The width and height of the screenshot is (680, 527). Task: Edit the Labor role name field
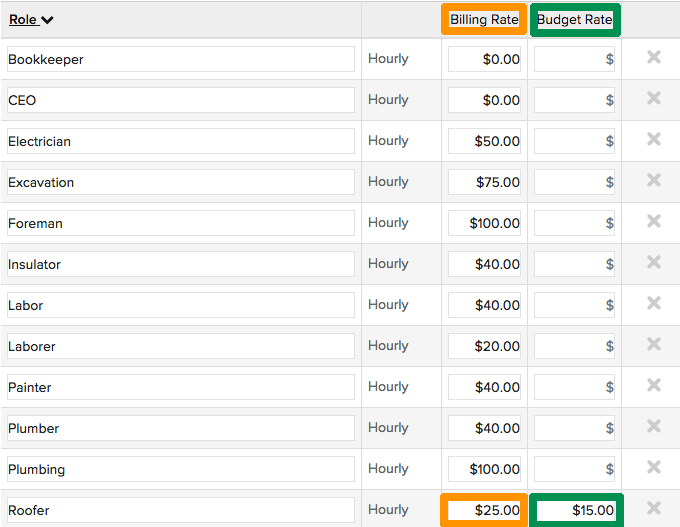181,305
